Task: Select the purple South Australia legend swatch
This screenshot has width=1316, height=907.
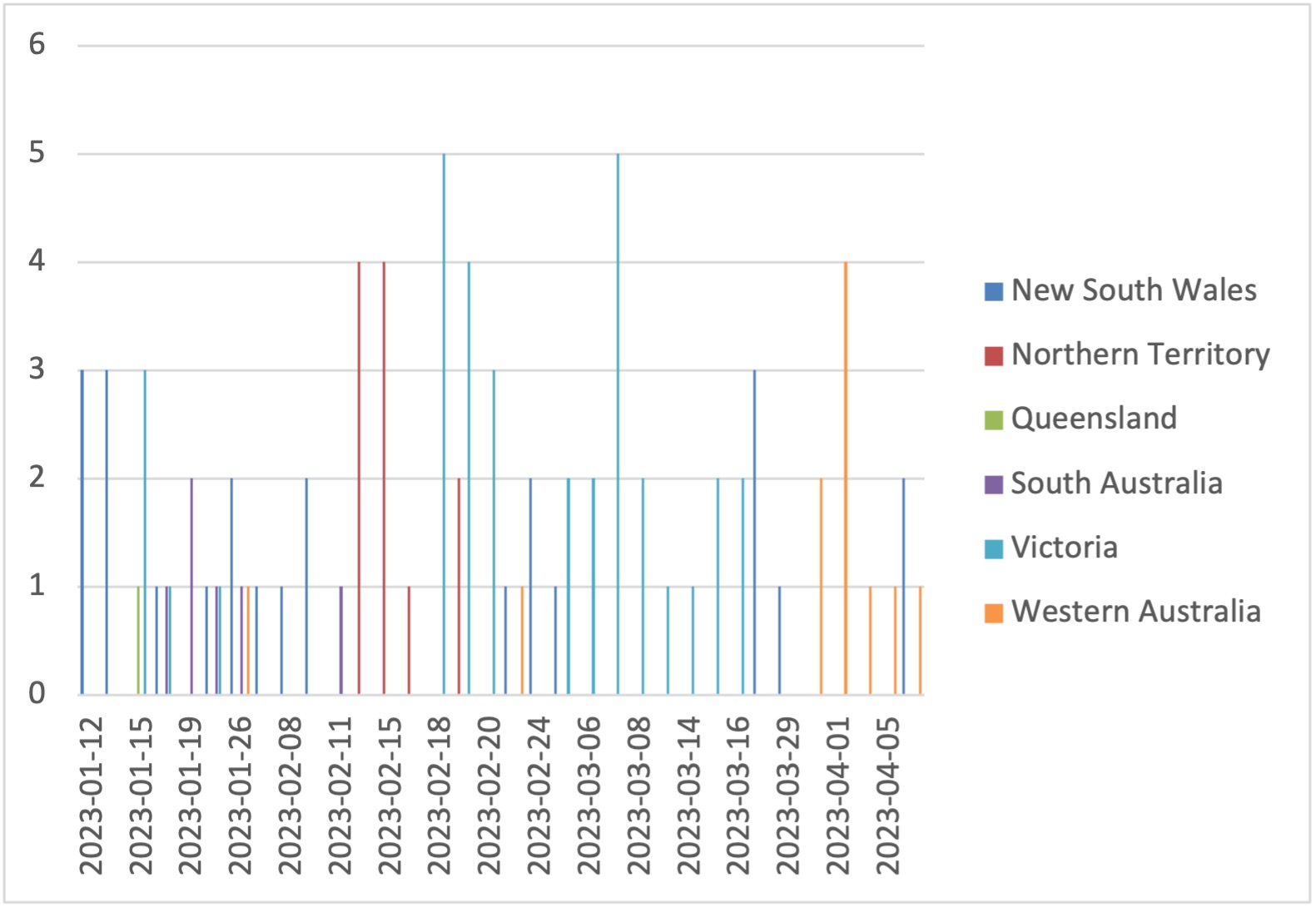Action: (x=993, y=484)
